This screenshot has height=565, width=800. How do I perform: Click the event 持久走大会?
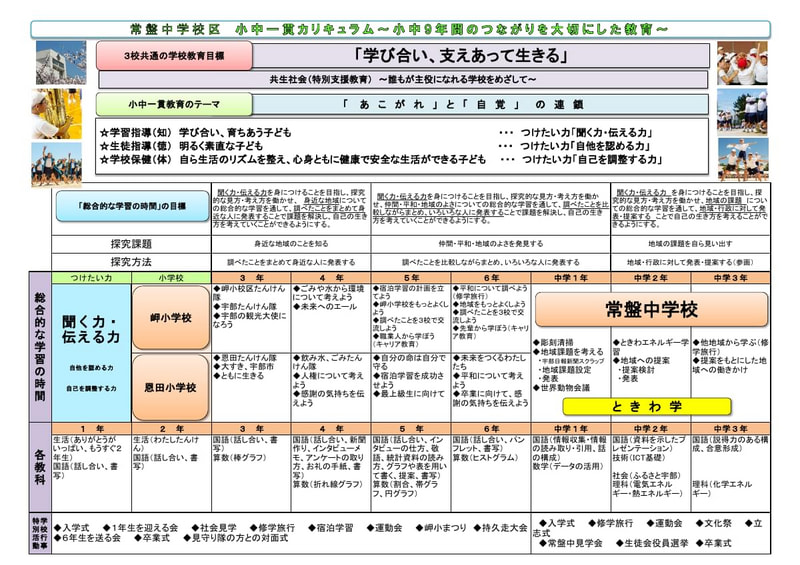point(500,528)
